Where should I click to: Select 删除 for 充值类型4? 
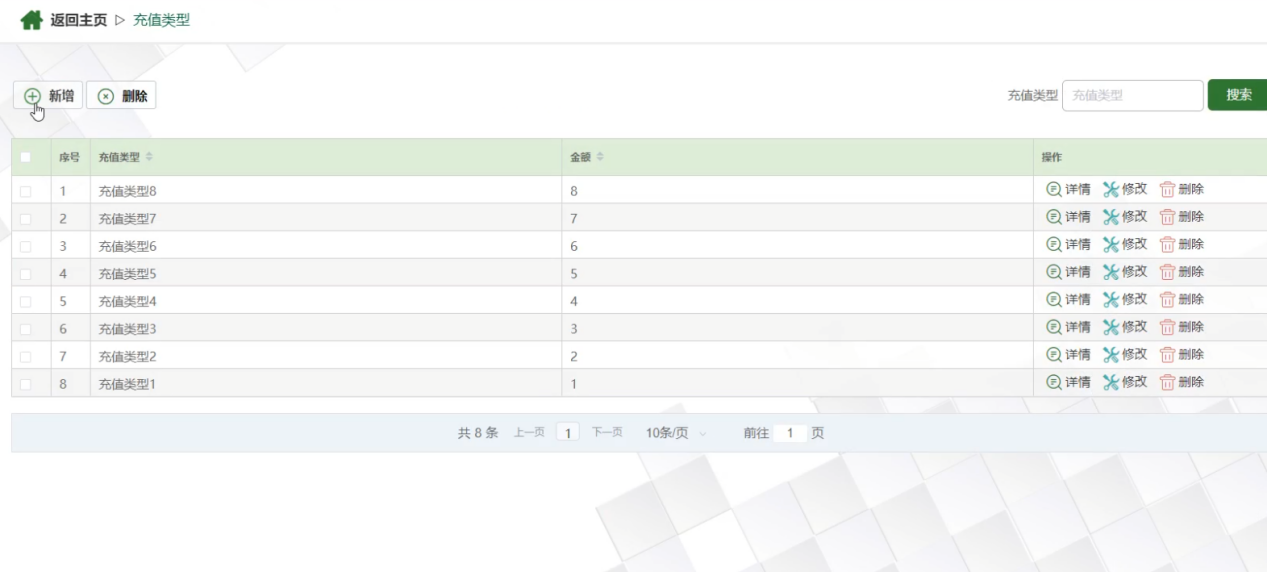[x=1182, y=299]
